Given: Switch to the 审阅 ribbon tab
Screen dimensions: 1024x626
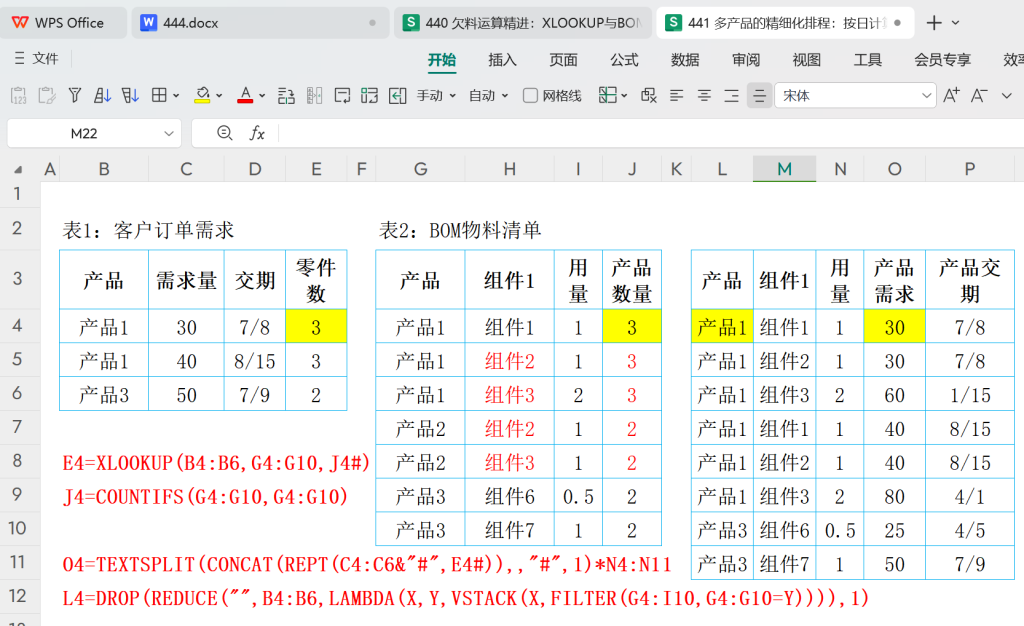Looking at the screenshot, I should tap(746, 60).
